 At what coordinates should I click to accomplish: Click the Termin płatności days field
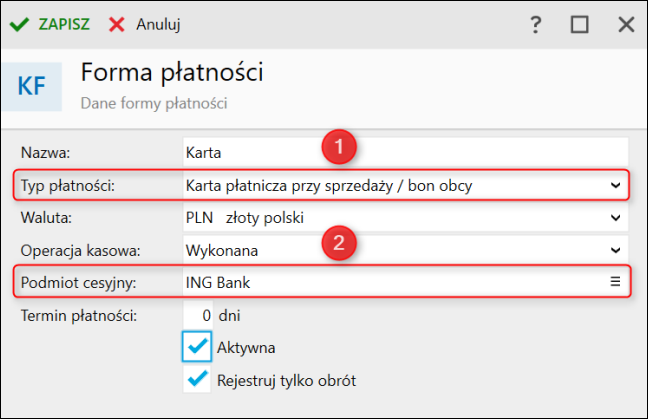(x=198, y=315)
